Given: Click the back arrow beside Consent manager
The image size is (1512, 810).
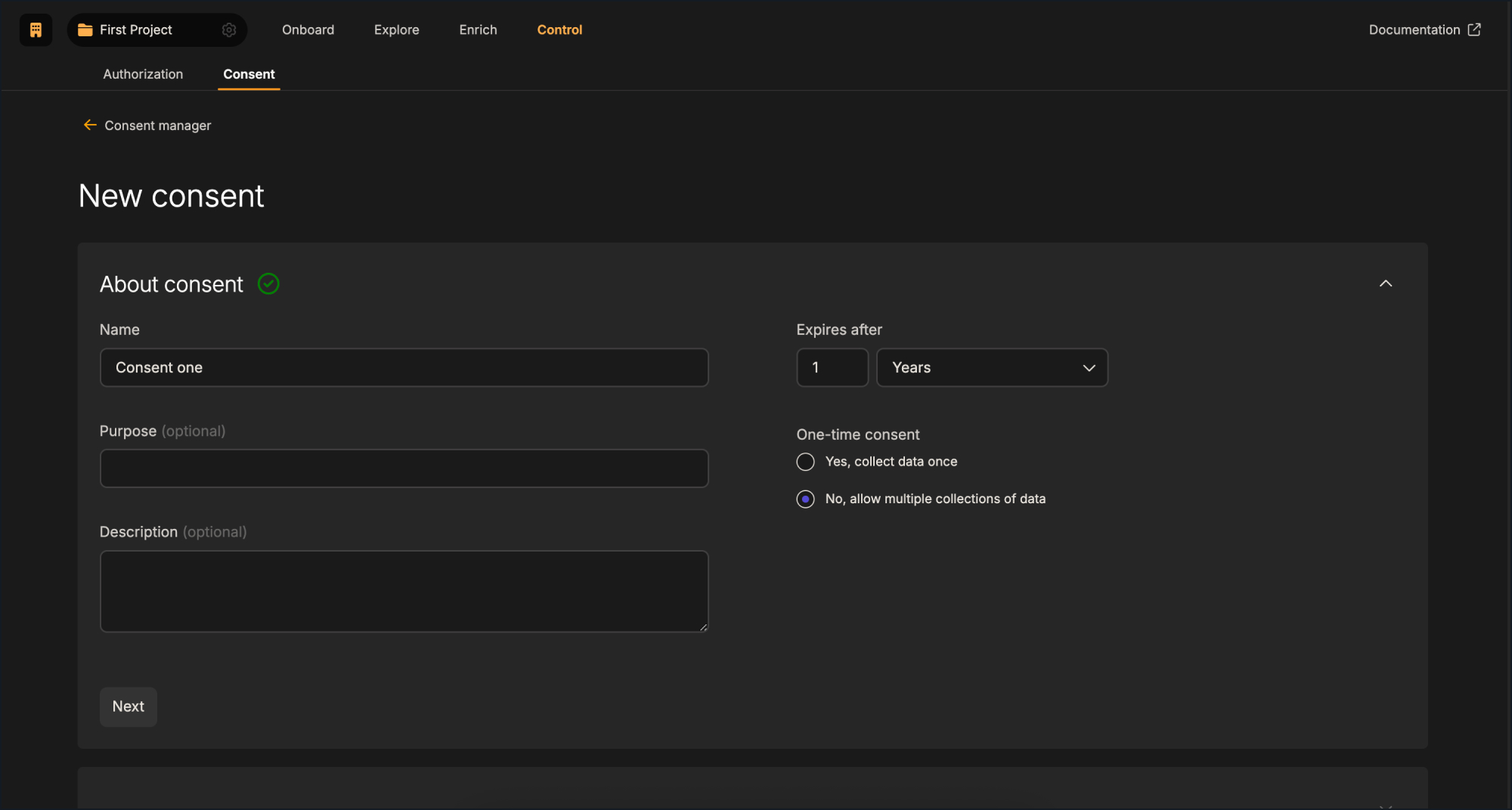Looking at the screenshot, I should point(90,125).
